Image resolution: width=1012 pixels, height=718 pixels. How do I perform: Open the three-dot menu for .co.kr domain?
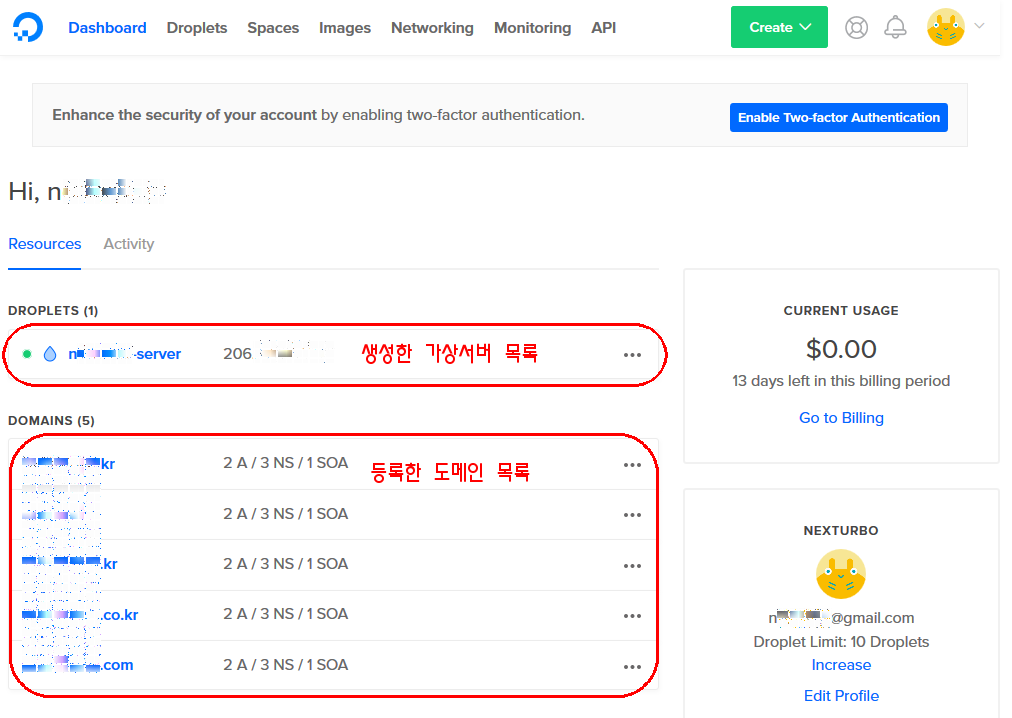tap(632, 616)
